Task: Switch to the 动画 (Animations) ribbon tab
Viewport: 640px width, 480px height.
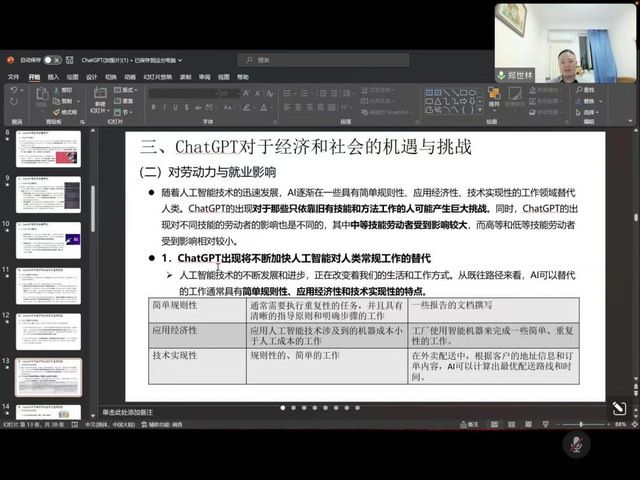Action: 130,77
